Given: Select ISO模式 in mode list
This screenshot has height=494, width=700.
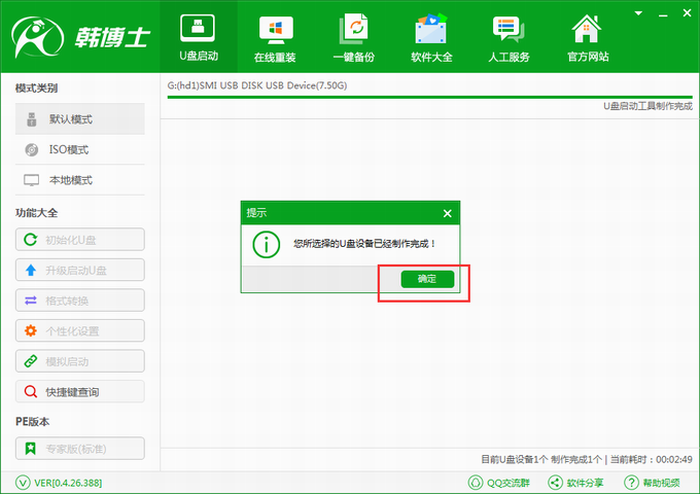Looking at the screenshot, I should [80, 150].
